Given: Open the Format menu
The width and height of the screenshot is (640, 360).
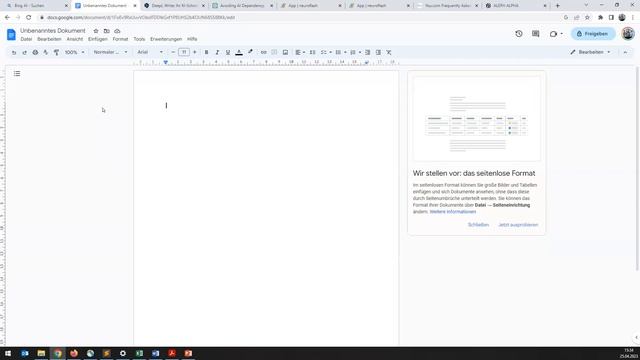Looking at the screenshot, I should tap(120, 39).
